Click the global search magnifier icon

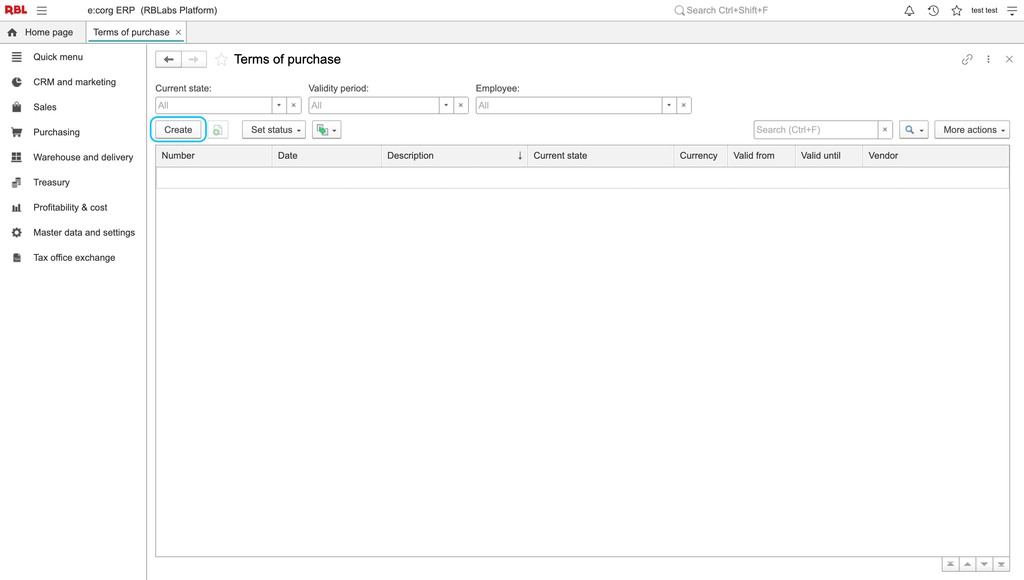pos(679,10)
